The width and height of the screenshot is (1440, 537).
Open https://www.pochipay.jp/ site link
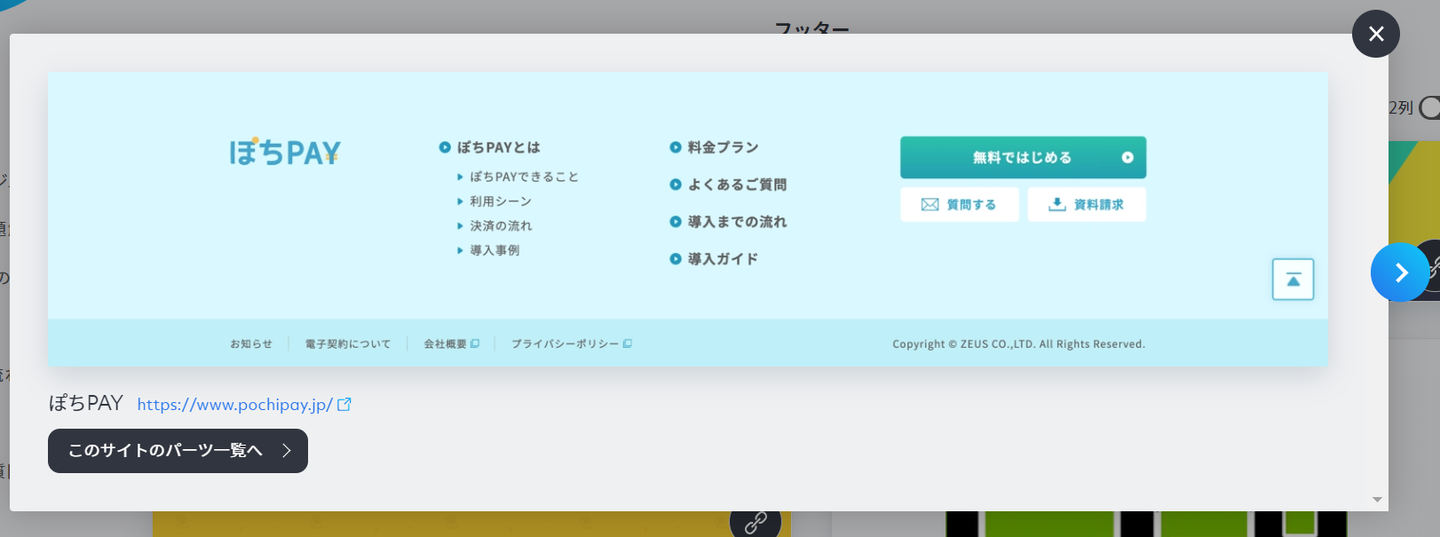(244, 405)
